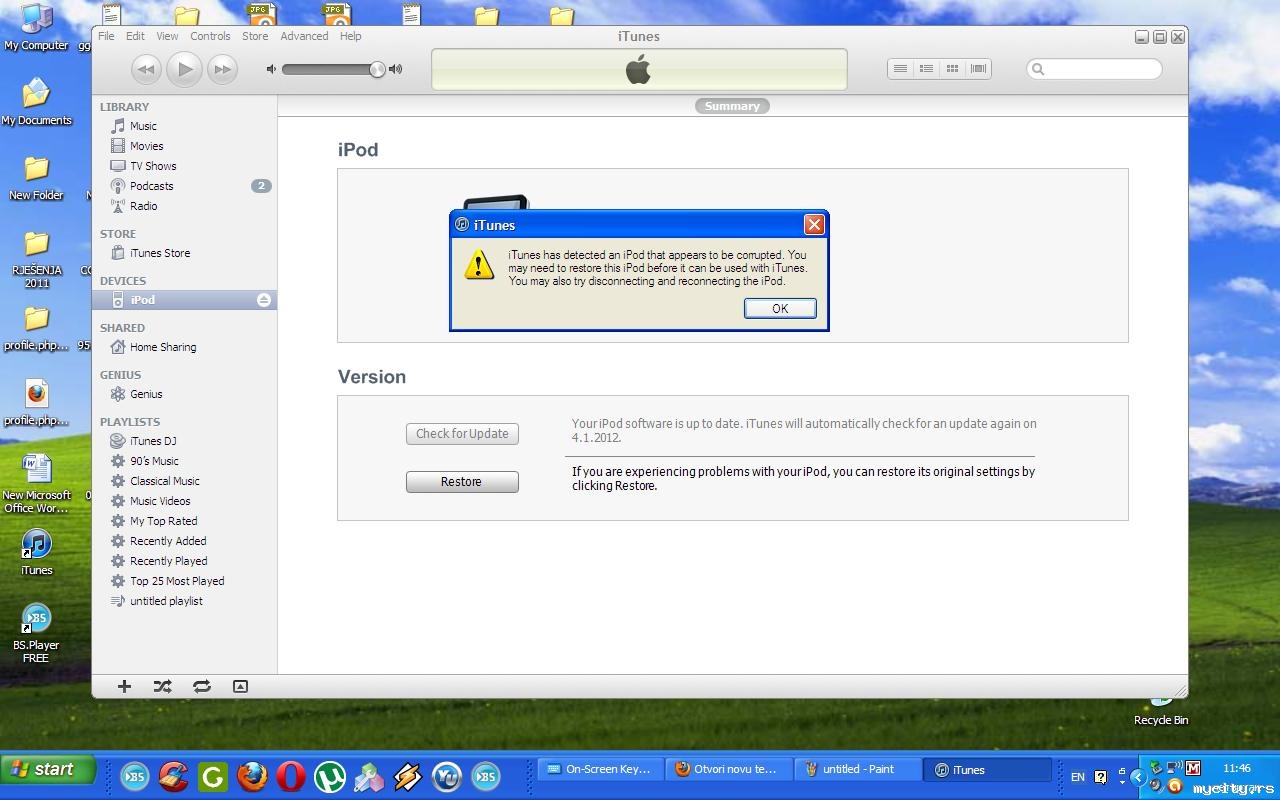Click the Podcasts unplayed count badge
The height and width of the screenshot is (800, 1280).
[x=261, y=186]
